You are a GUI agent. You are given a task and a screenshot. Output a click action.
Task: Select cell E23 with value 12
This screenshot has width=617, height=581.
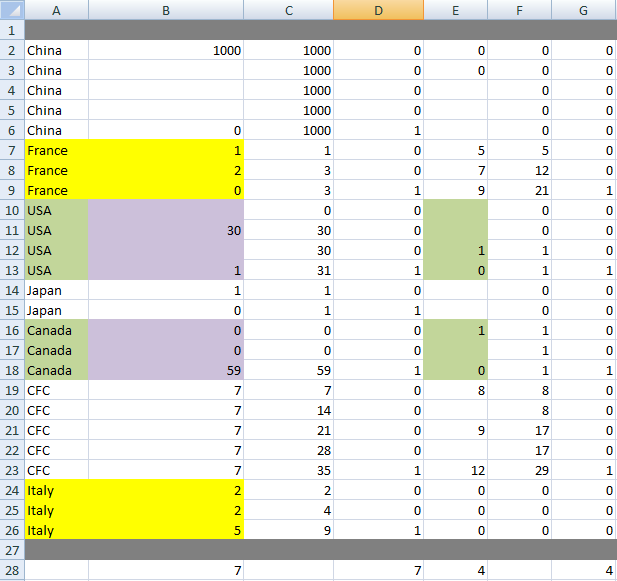point(455,470)
